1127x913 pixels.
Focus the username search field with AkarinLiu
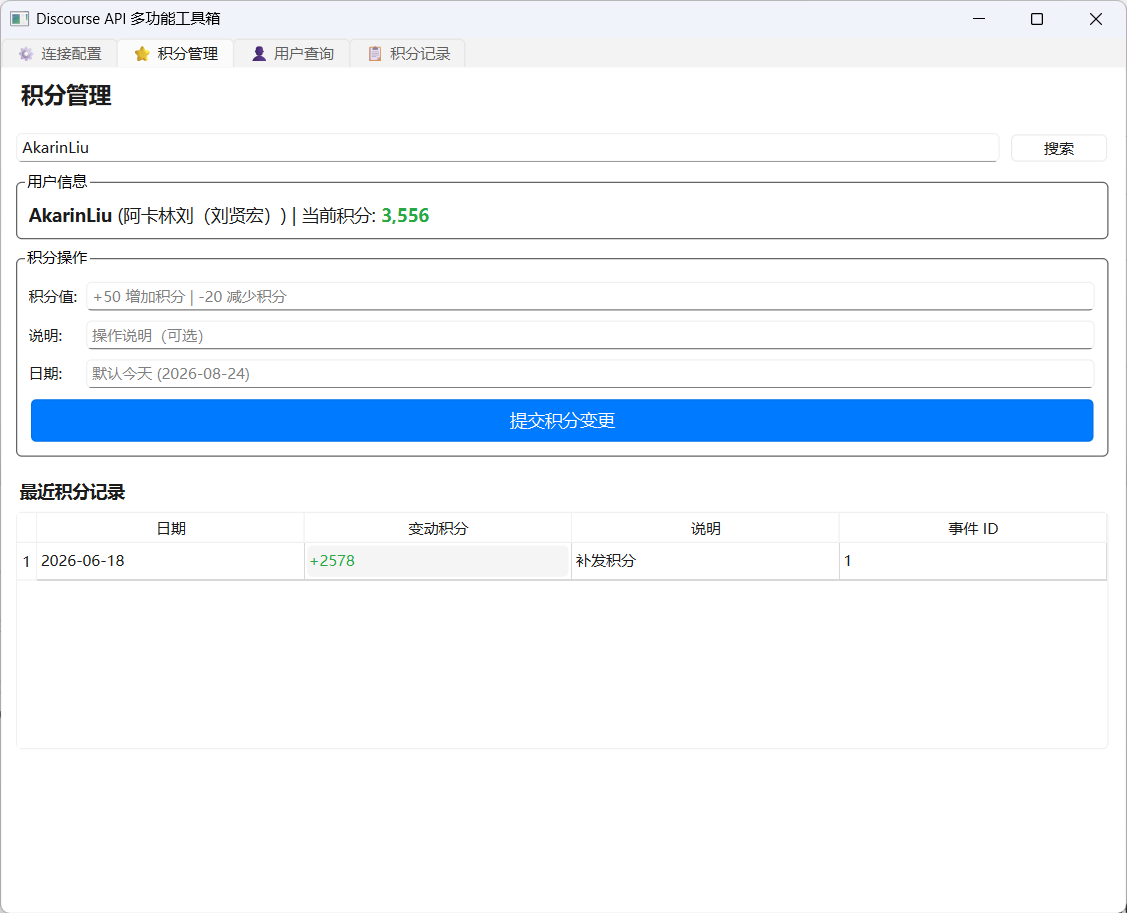507,147
